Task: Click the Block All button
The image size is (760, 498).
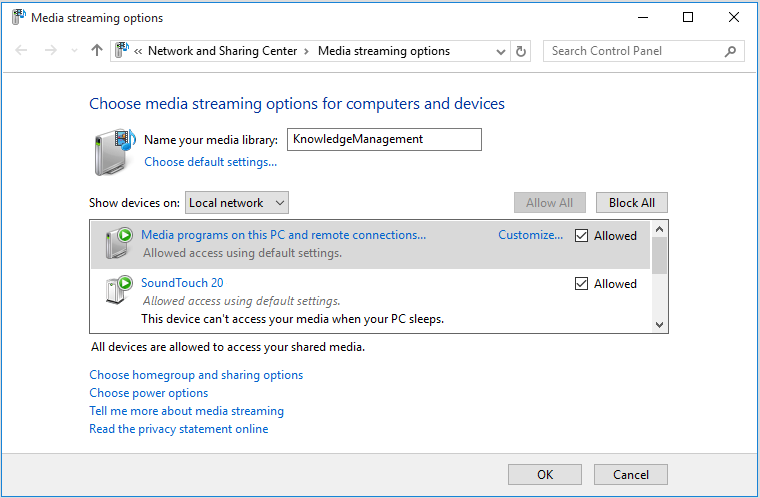Action: 631,203
